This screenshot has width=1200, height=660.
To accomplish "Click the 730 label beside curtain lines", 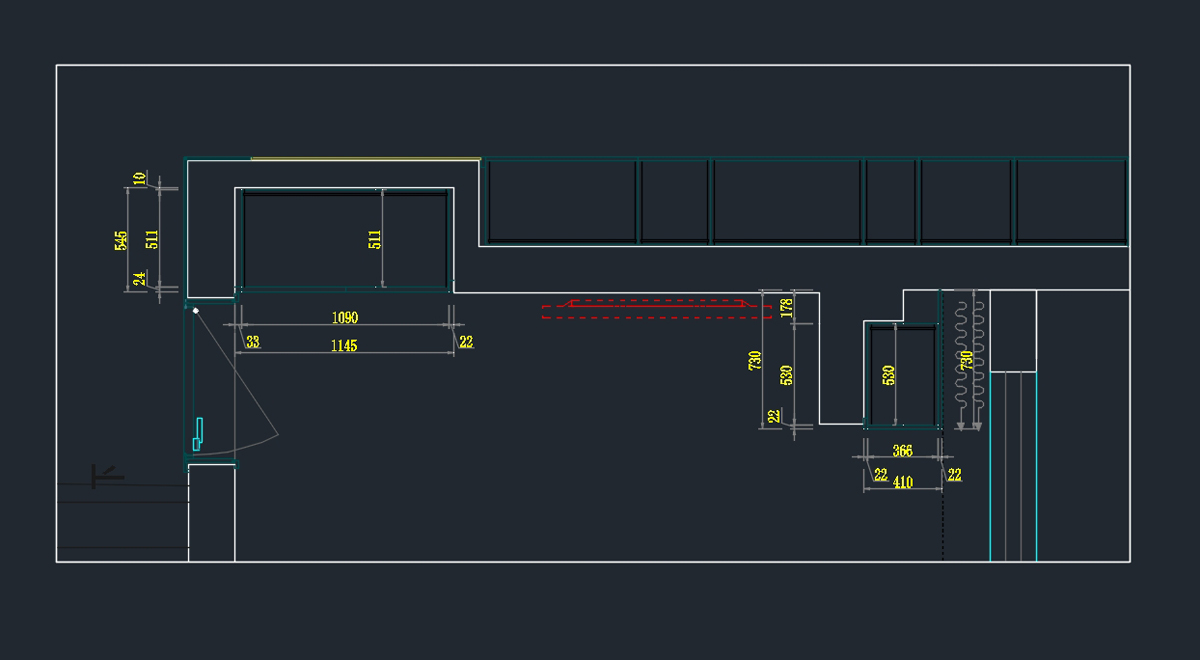I will 966,361.
